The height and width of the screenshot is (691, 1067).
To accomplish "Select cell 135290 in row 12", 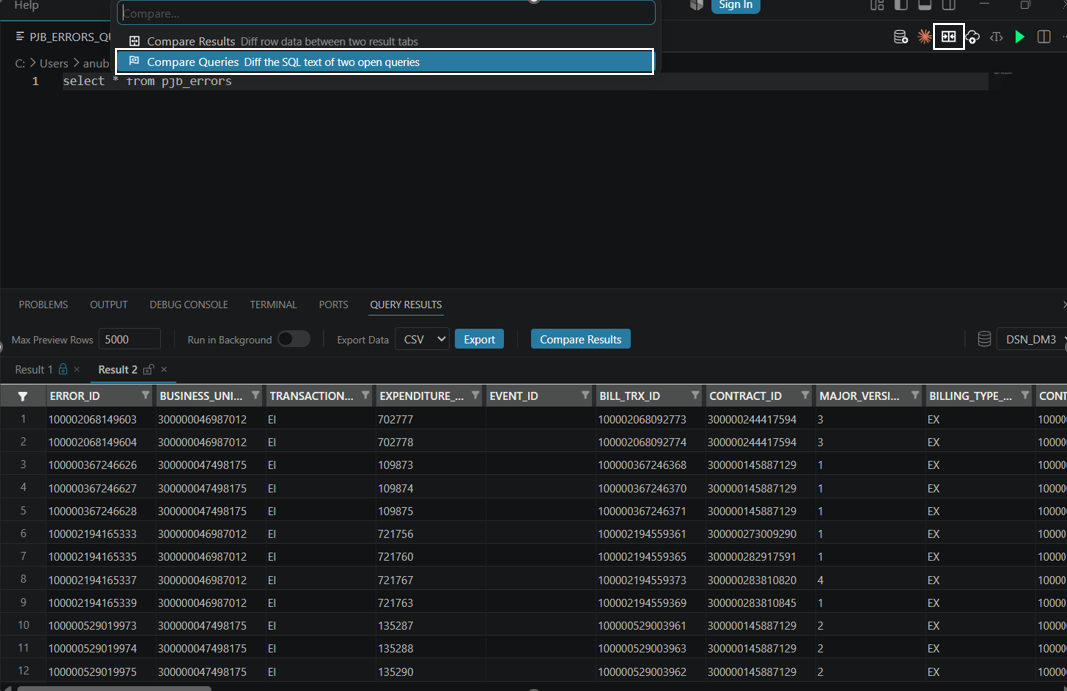I will point(395,672).
